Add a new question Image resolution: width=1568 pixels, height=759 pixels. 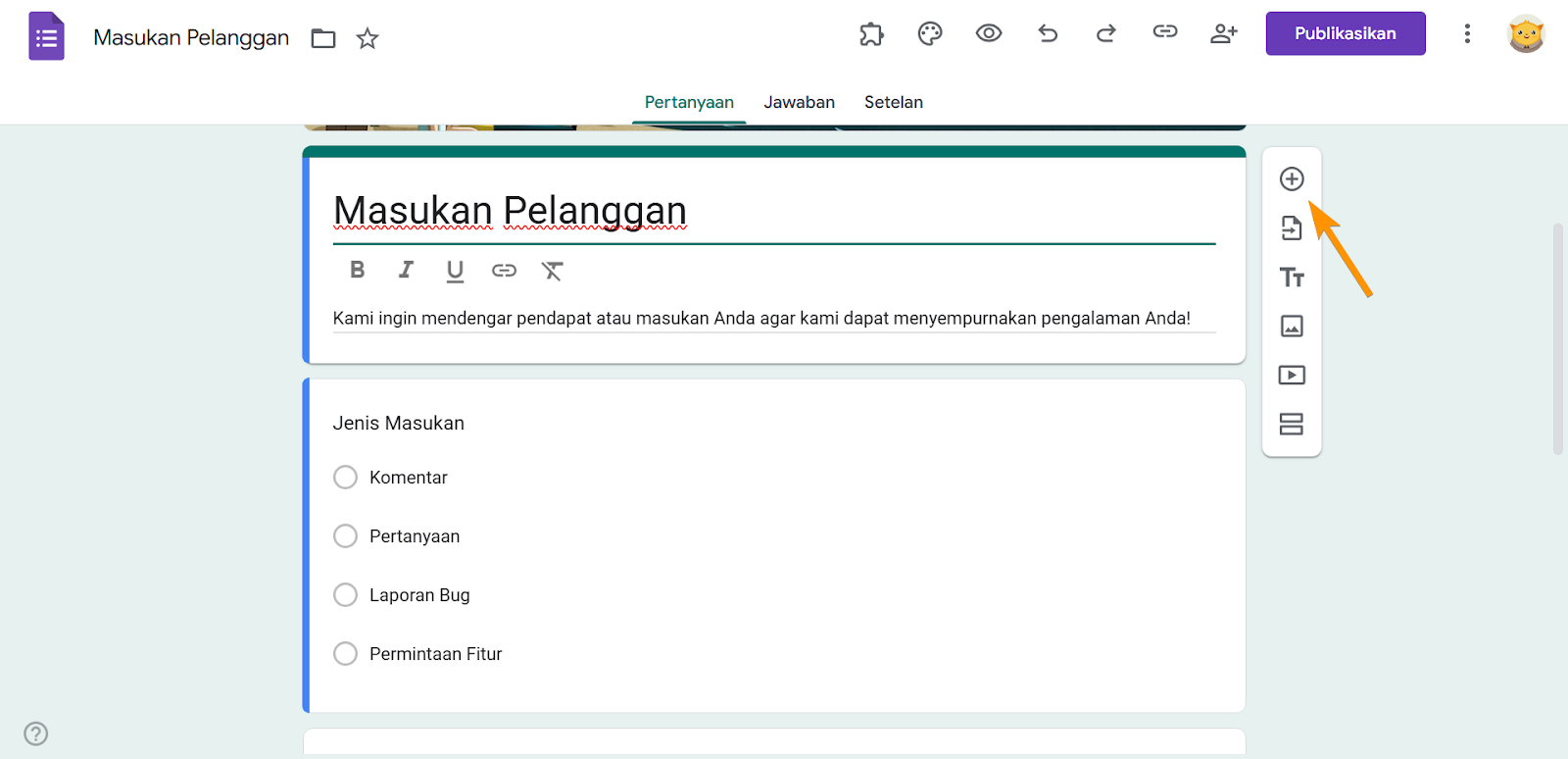pyautogui.click(x=1292, y=178)
